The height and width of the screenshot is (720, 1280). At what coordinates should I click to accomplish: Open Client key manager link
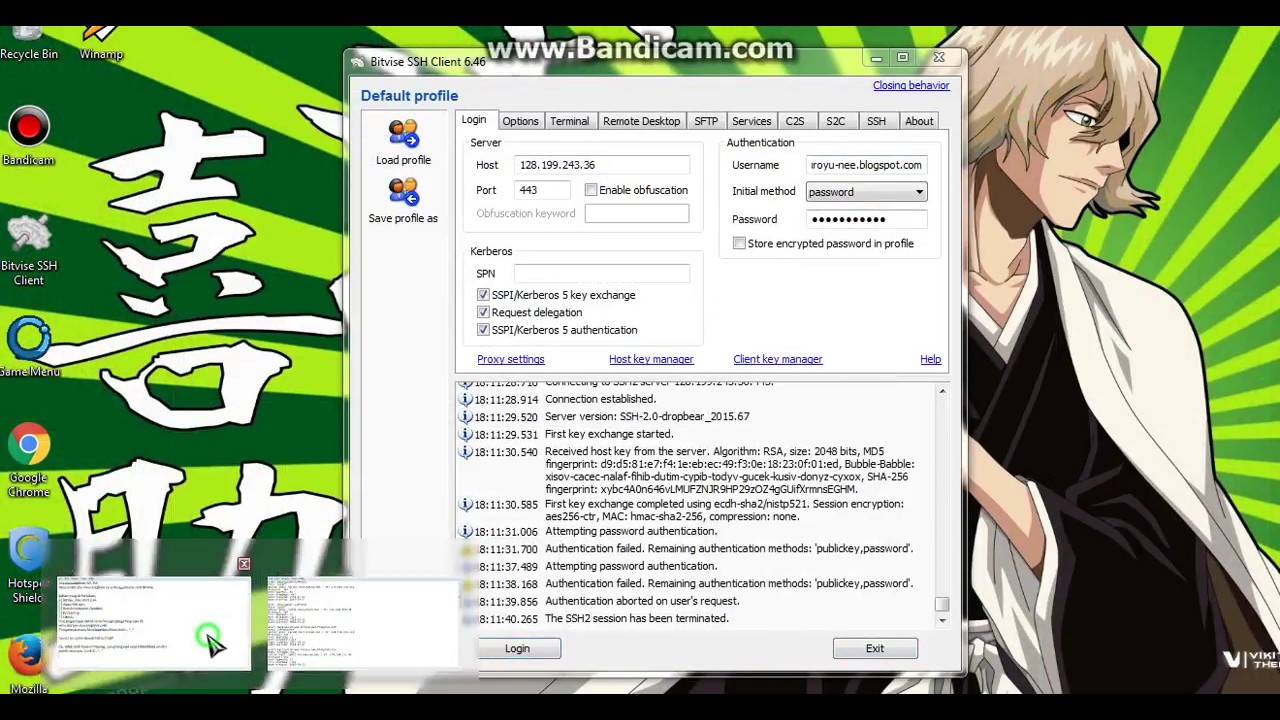(x=778, y=359)
